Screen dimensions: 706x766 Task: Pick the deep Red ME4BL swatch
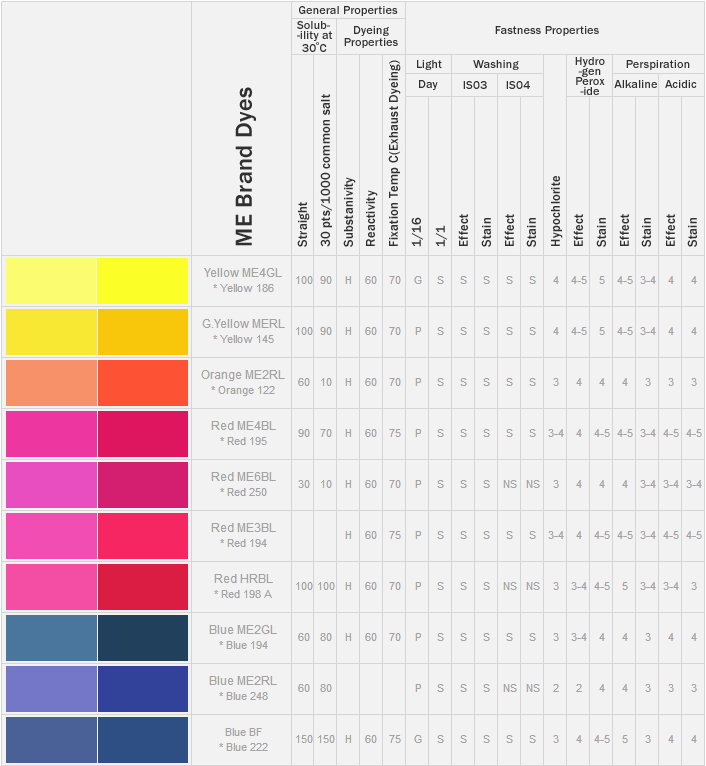click(143, 434)
